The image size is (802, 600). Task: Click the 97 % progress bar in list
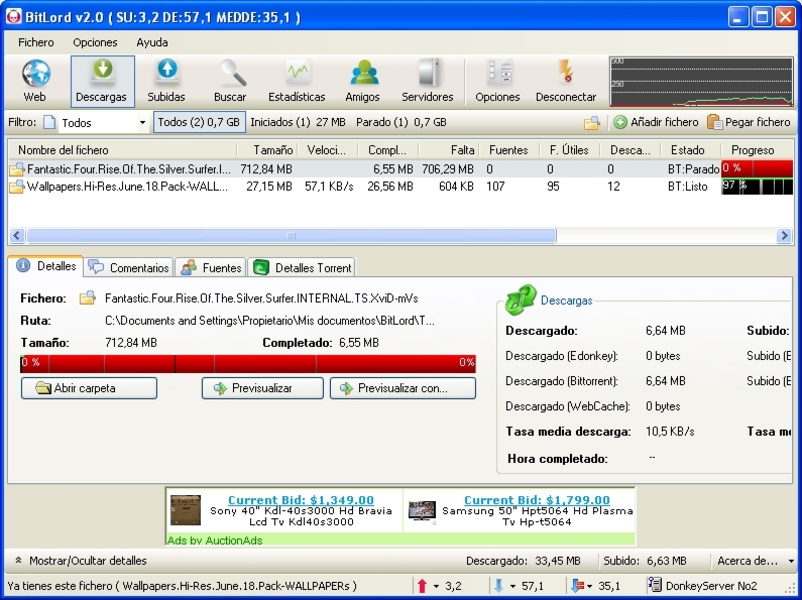[x=757, y=187]
